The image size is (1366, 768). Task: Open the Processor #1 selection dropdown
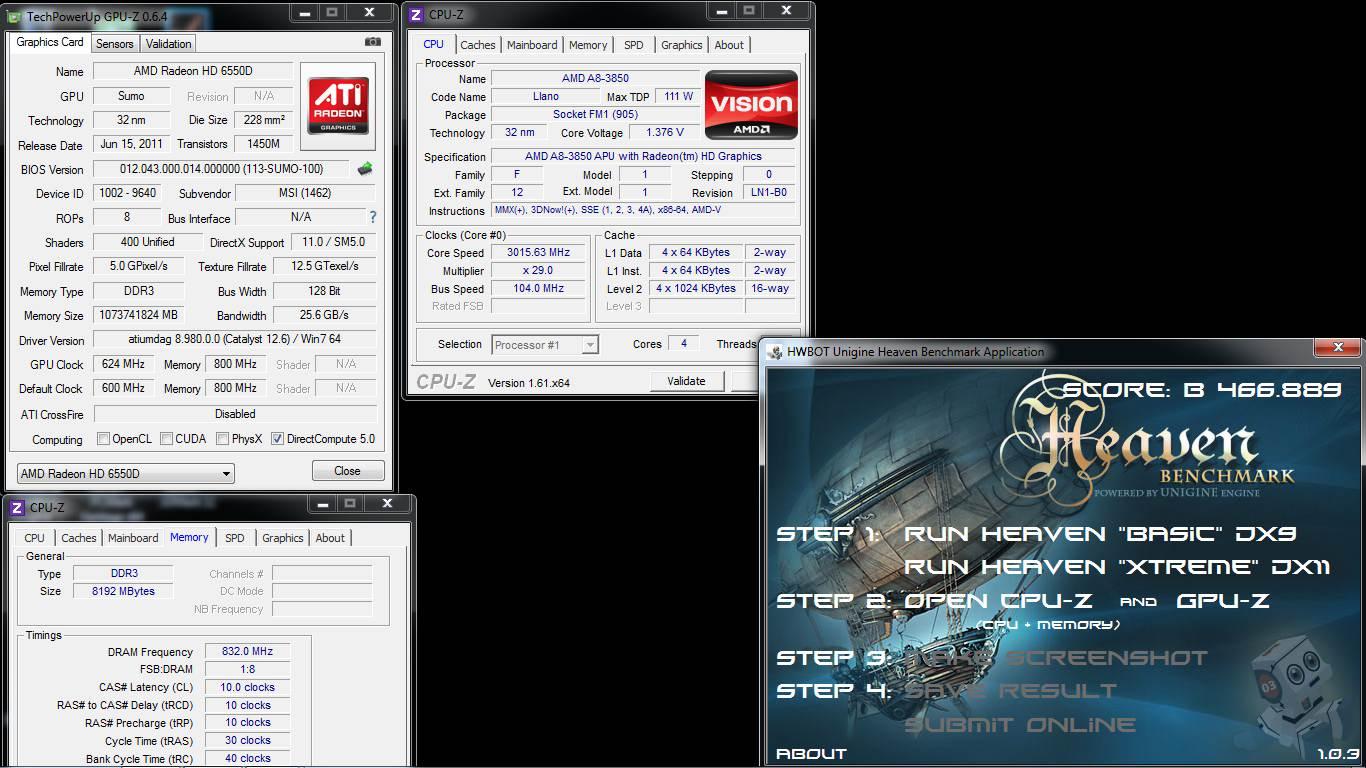[x=545, y=344]
